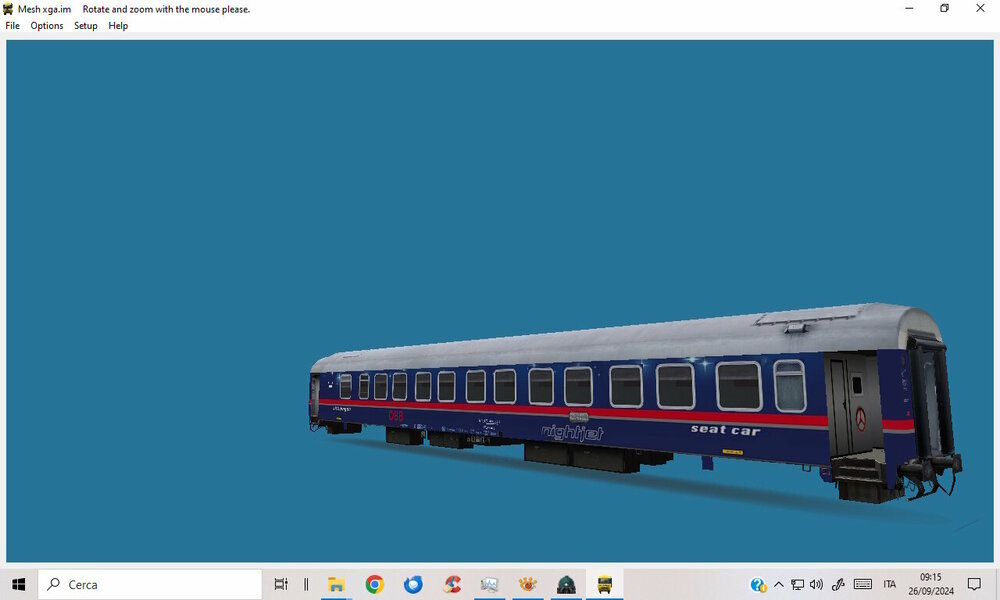
Task: Open the dark green dome app in taskbar
Action: coord(566,584)
